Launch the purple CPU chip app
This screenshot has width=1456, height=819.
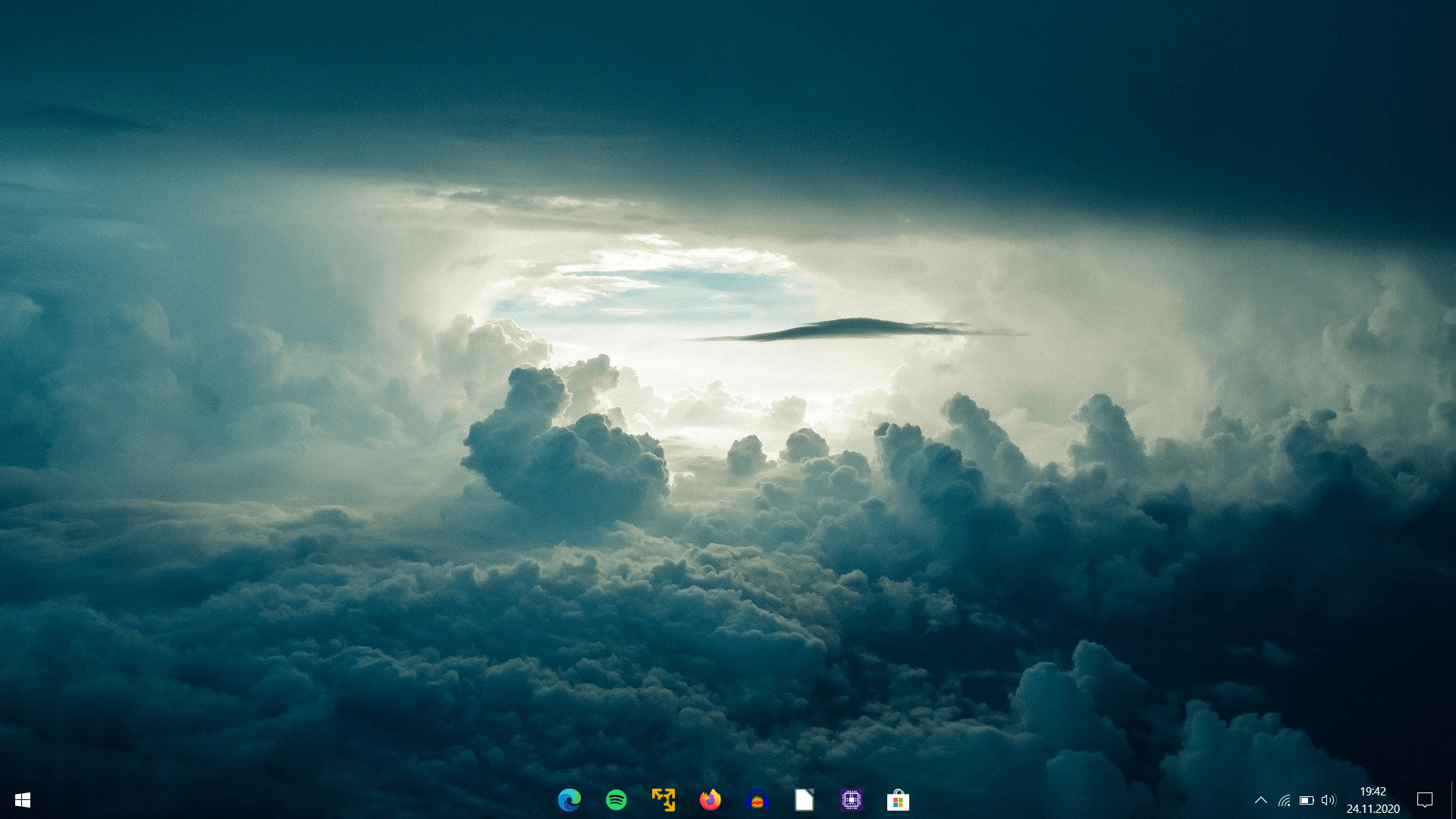[851, 800]
